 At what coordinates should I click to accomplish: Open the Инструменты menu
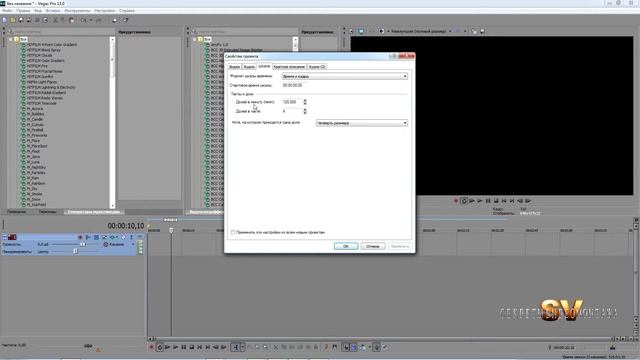coord(77,11)
